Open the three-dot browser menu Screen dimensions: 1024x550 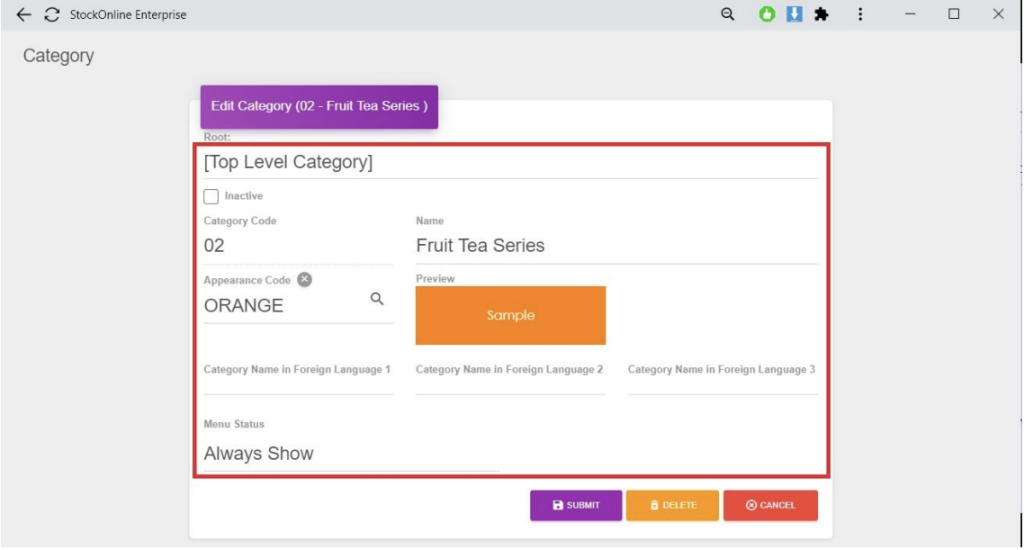coord(861,15)
